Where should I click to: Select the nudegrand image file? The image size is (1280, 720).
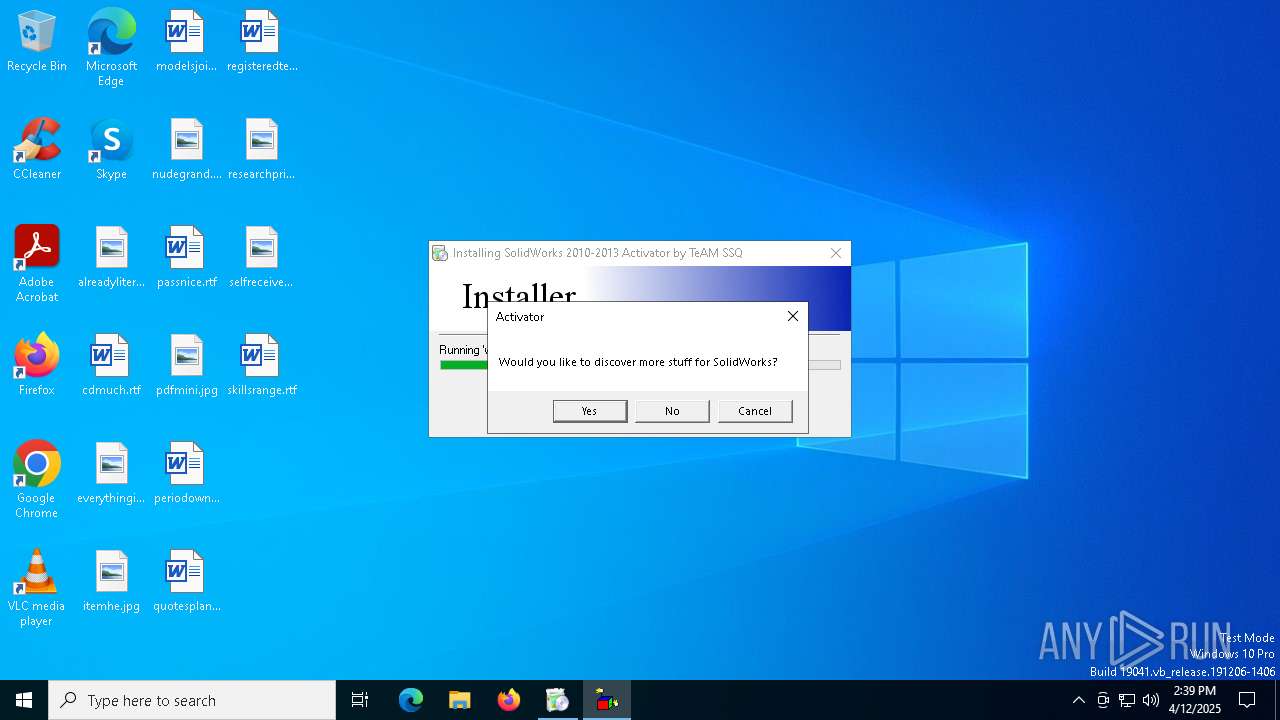187,150
